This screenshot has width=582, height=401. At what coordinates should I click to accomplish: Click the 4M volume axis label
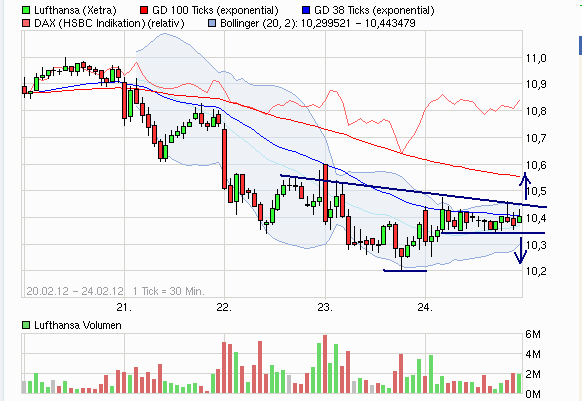533,354
